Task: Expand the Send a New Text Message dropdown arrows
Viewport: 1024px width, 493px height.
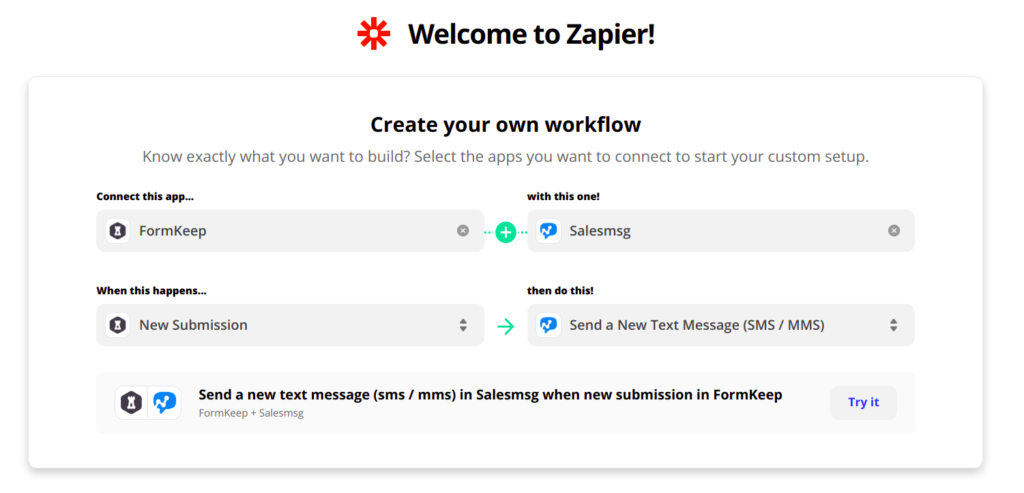Action: (894, 325)
